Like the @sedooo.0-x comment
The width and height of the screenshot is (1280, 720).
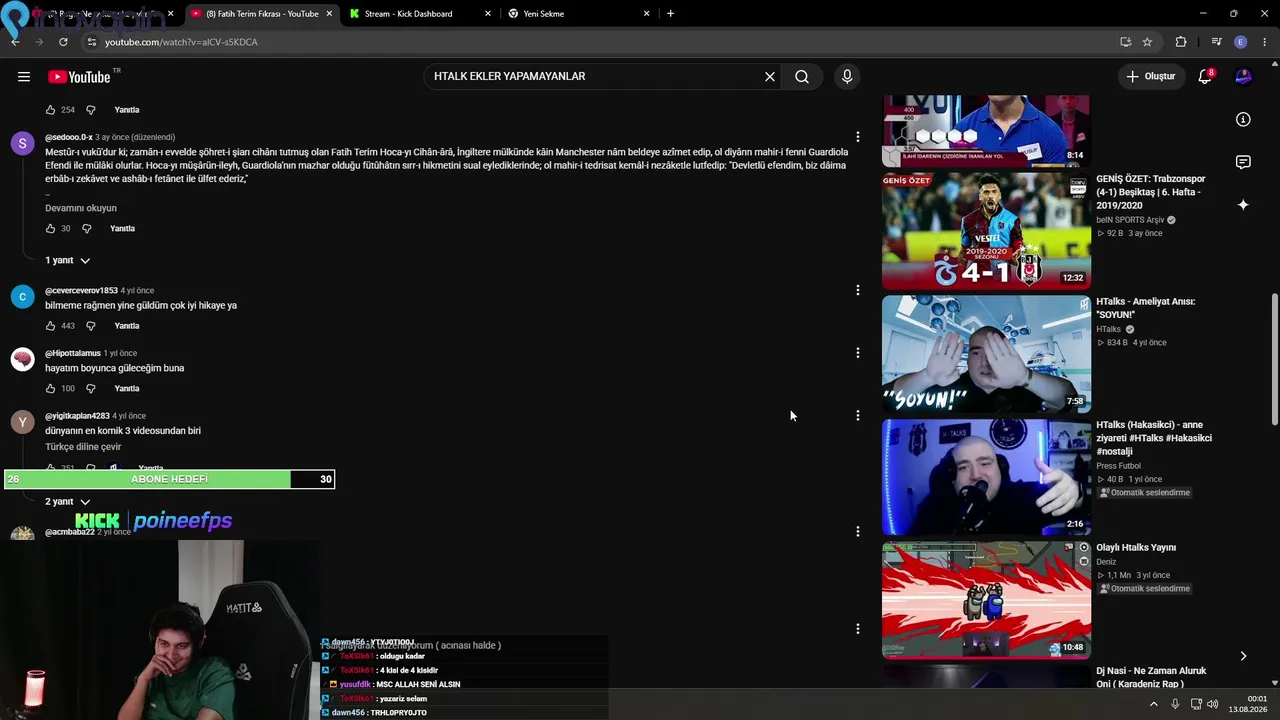click(50, 229)
